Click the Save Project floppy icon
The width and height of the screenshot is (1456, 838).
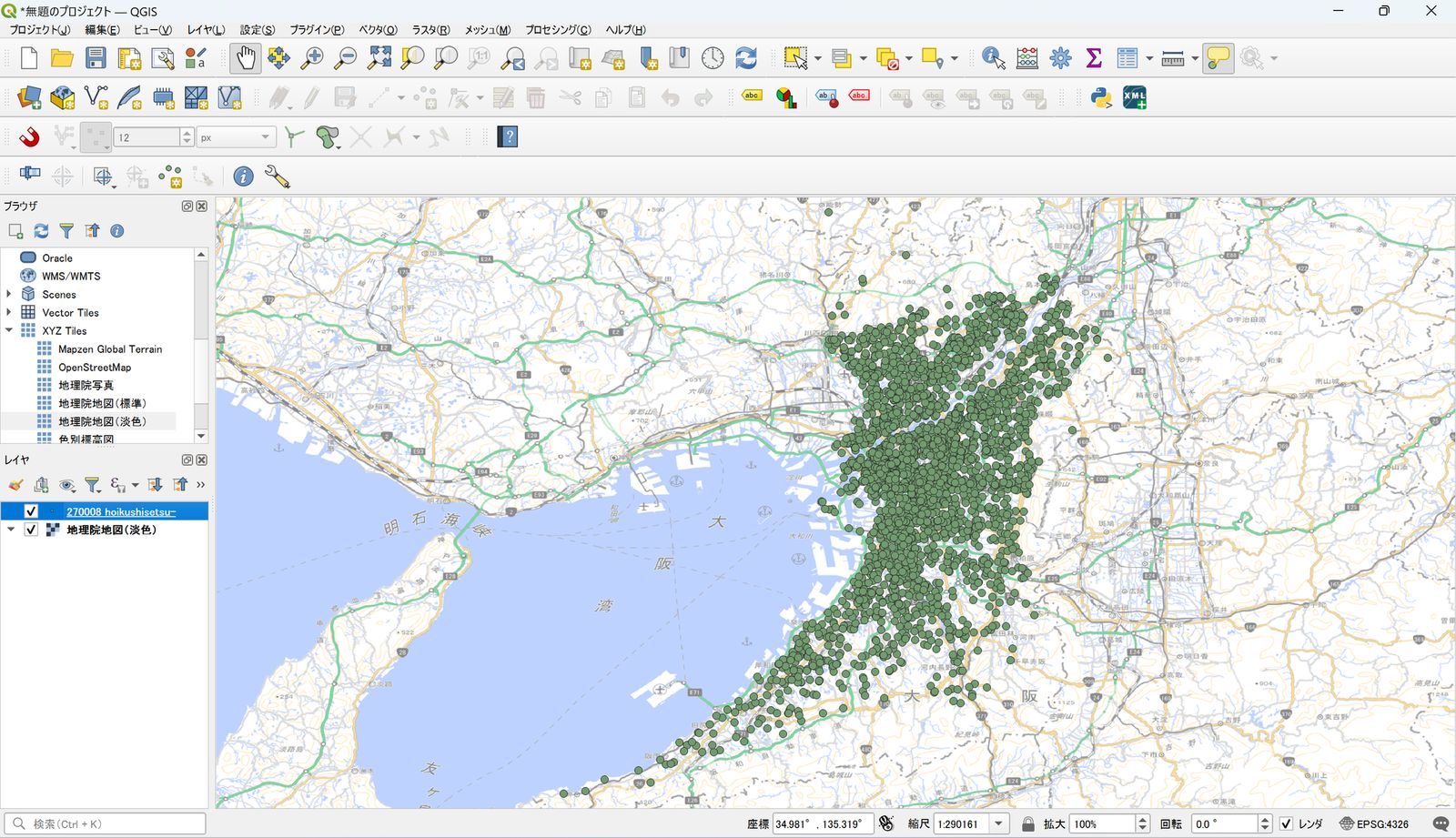click(x=96, y=58)
